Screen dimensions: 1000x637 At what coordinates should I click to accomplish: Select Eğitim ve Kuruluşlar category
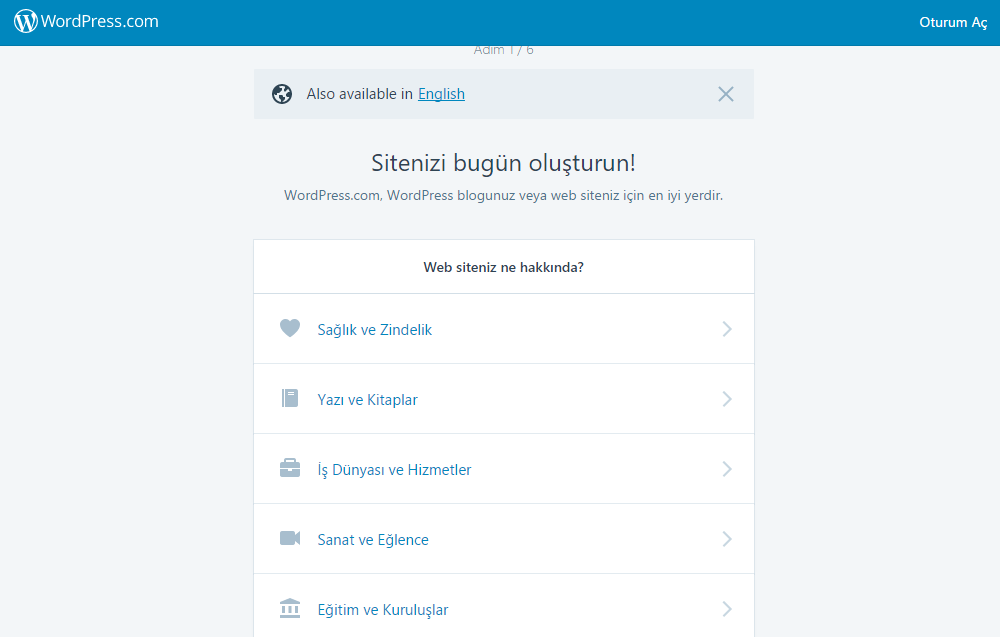504,606
